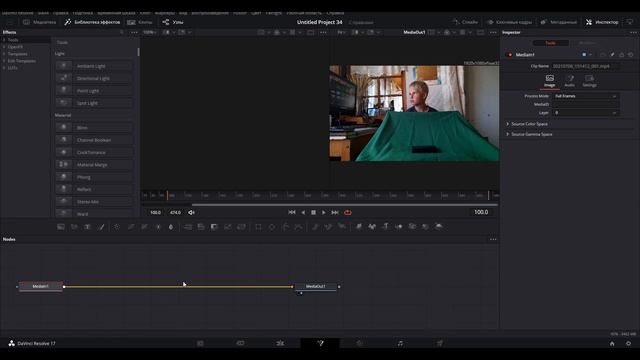Viewport: 640px width, 360px height.
Task: Toggle the Узлы panel button
Action: click(173, 22)
